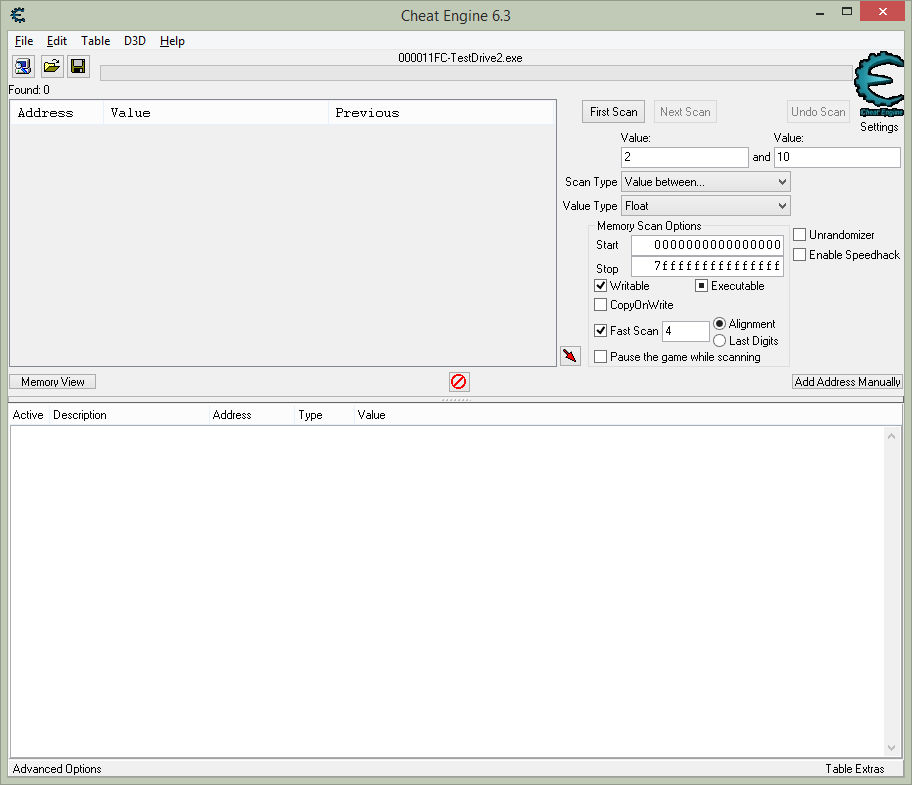The height and width of the screenshot is (785, 912).
Task: Click the open cheat table folder icon
Action: [x=52, y=66]
